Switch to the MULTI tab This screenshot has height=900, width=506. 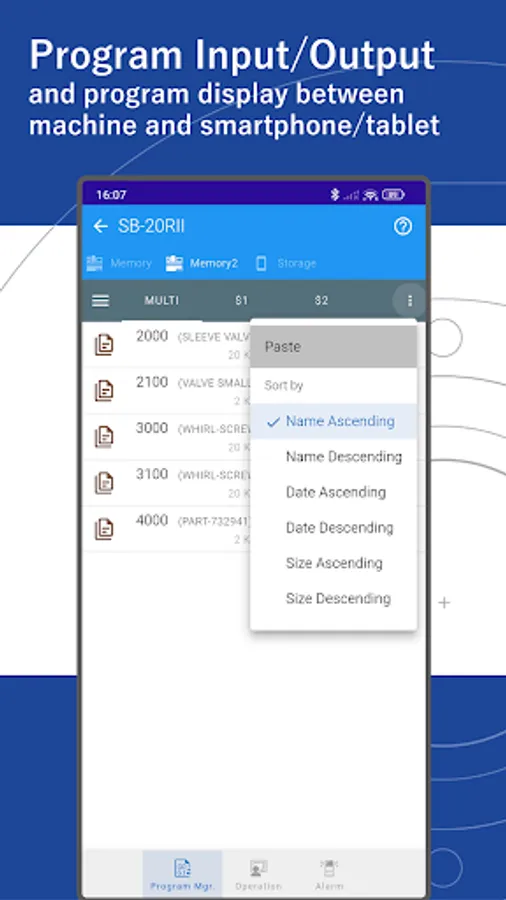pos(162,301)
